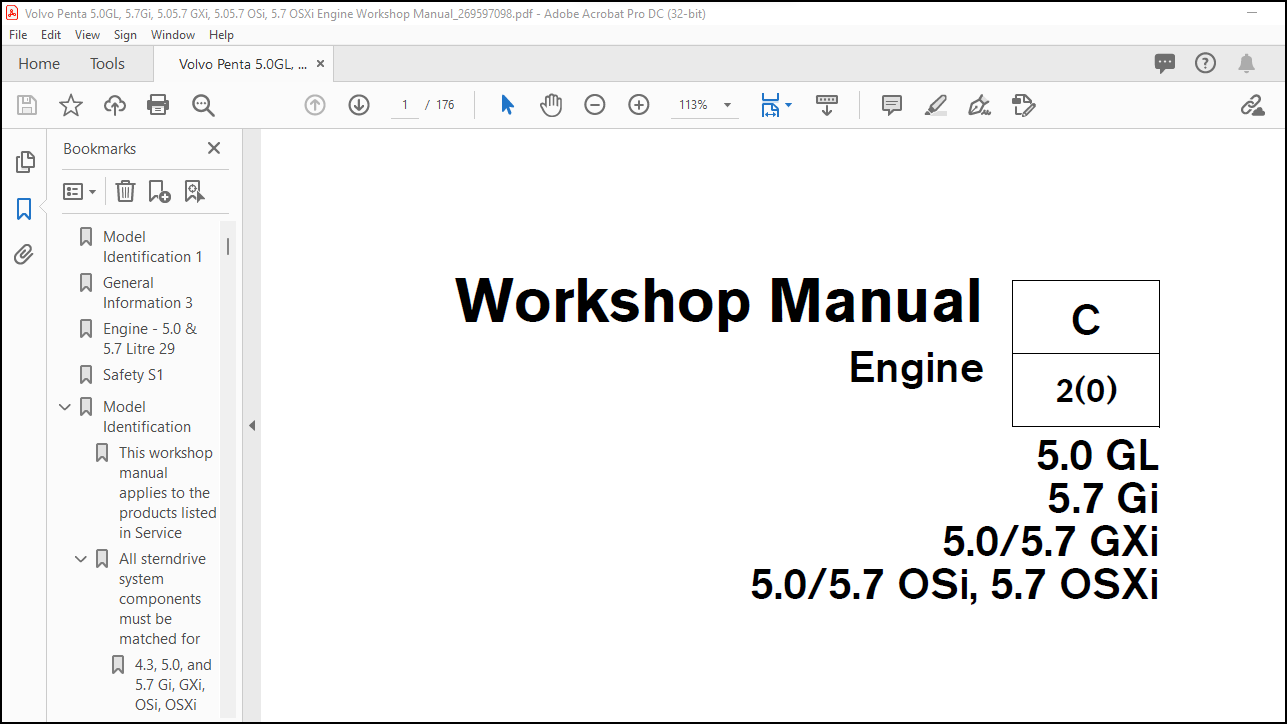The height and width of the screenshot is (724, 1287).
Task: Open the File menu
Action: [x=18, y=34]
